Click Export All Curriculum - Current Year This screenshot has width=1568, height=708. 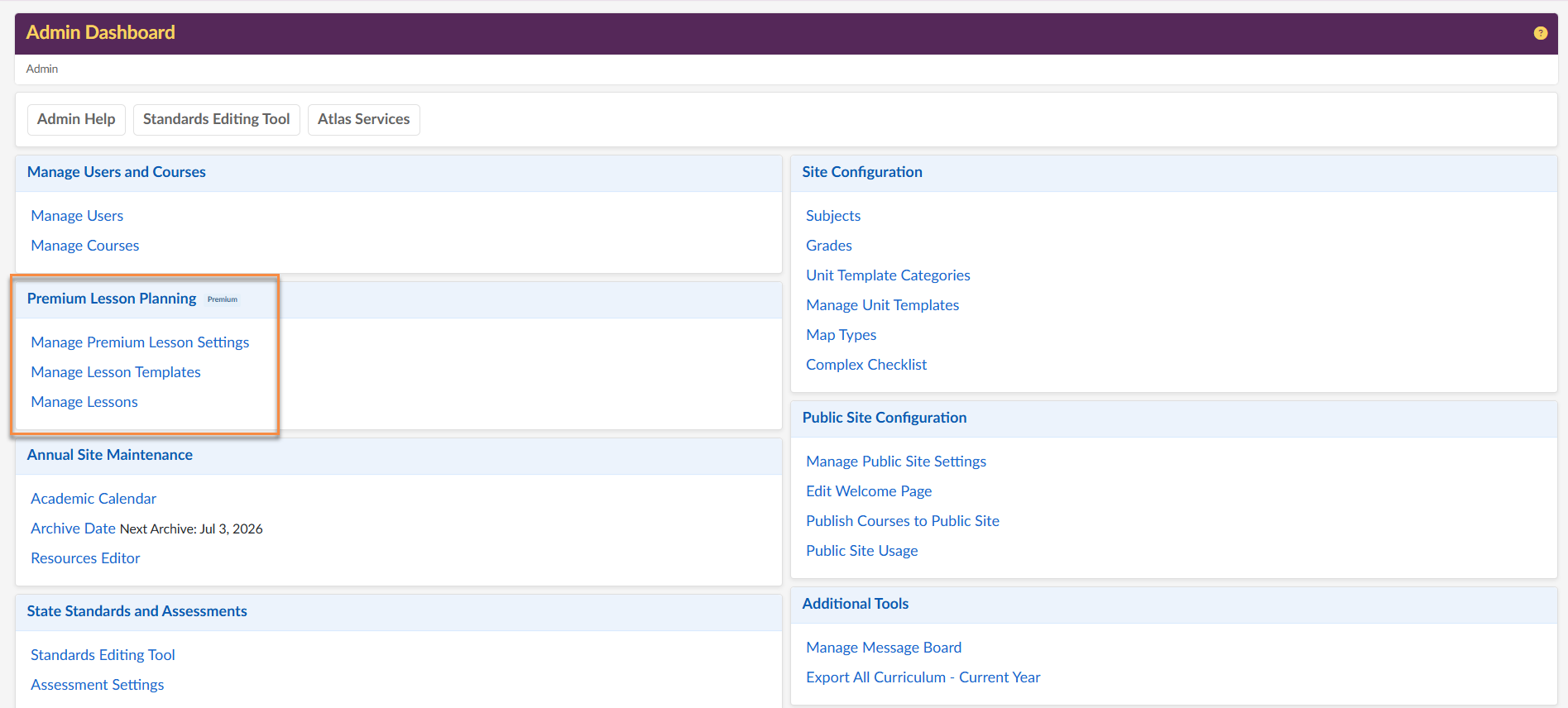point(923,677)
